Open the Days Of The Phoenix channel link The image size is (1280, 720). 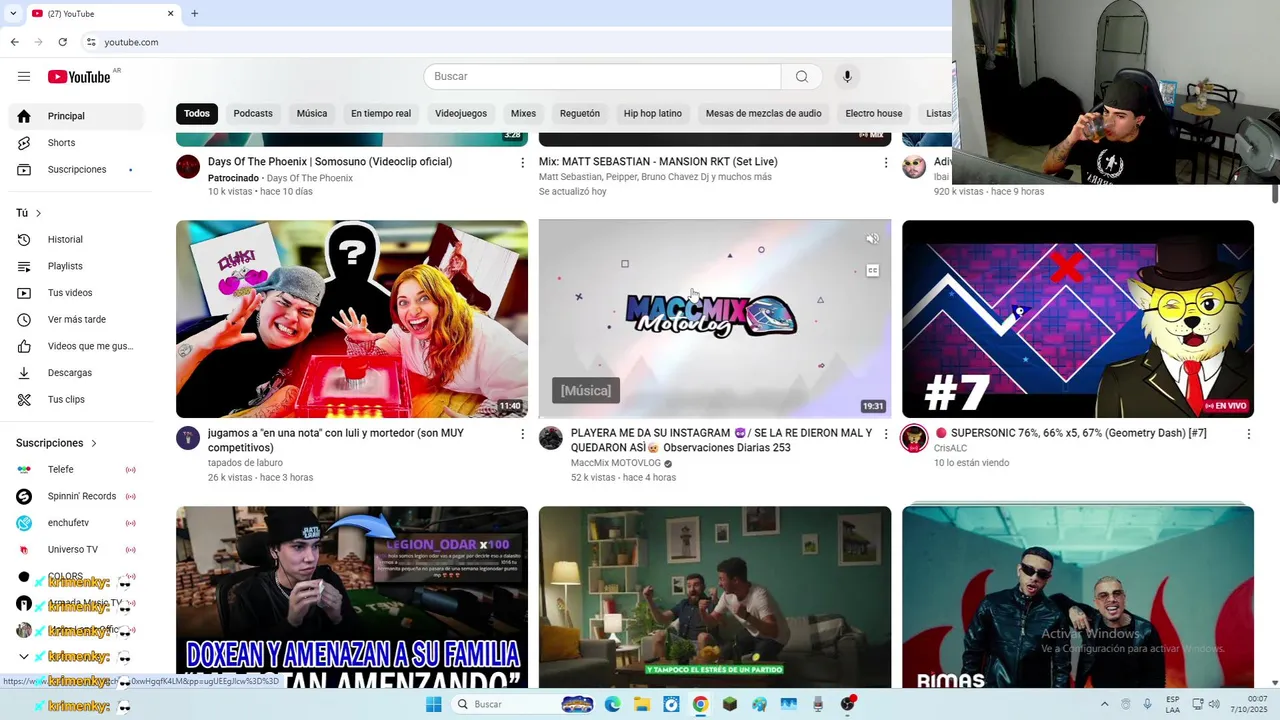click(310, 179)
